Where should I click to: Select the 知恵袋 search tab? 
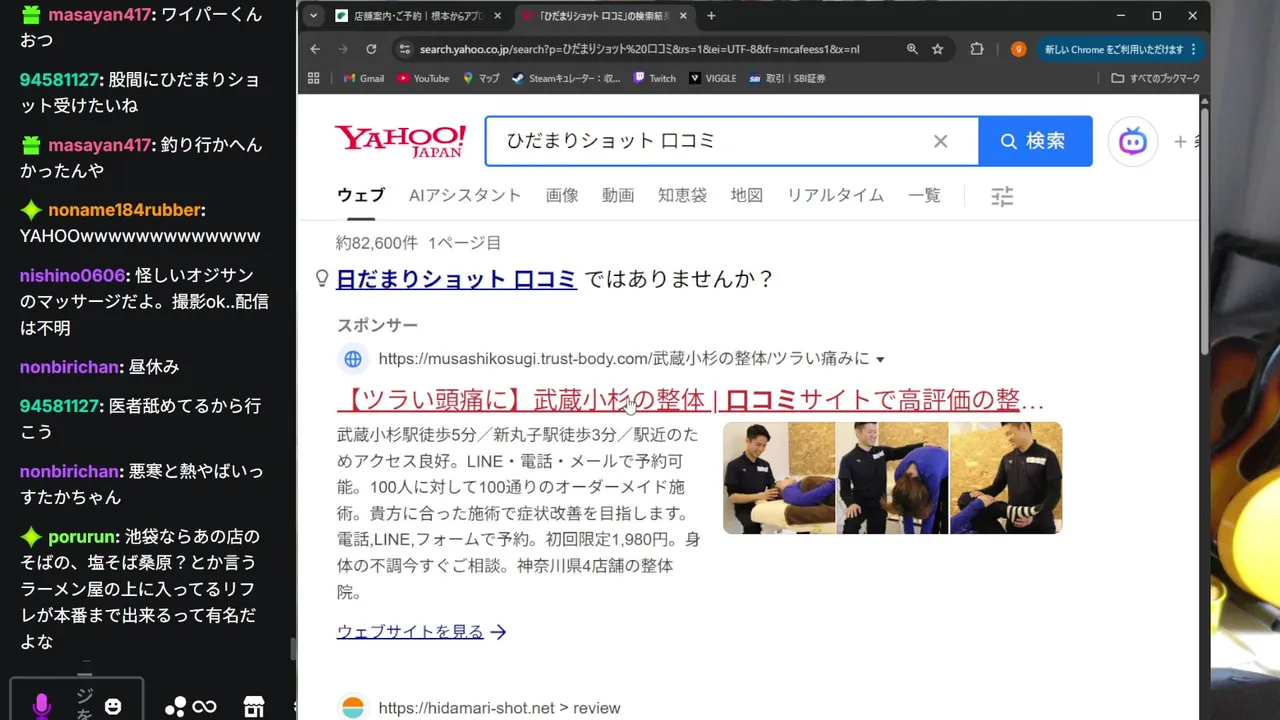tap(682, 196)
